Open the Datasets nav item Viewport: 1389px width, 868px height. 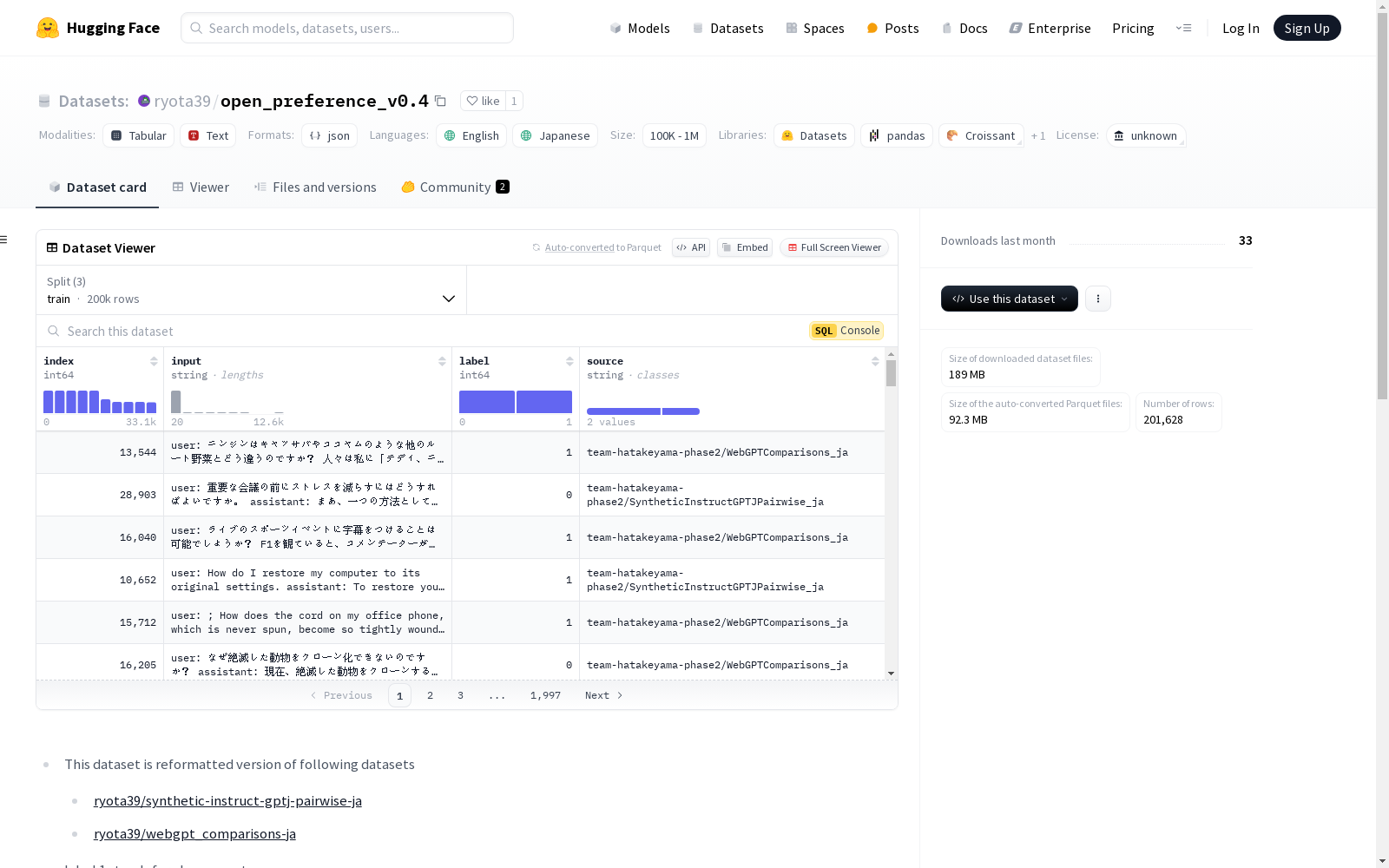click(x=727, y=28)
